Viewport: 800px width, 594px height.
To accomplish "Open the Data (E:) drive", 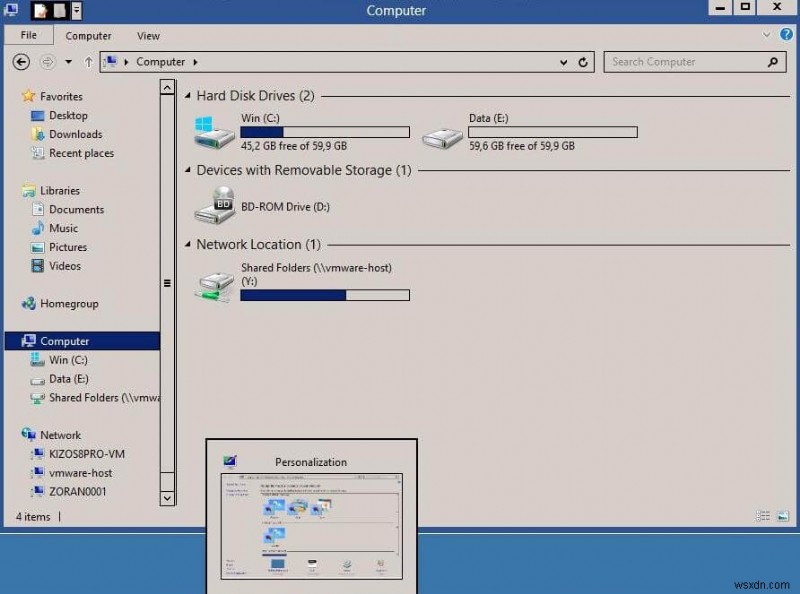I will (x=442, y=131).
